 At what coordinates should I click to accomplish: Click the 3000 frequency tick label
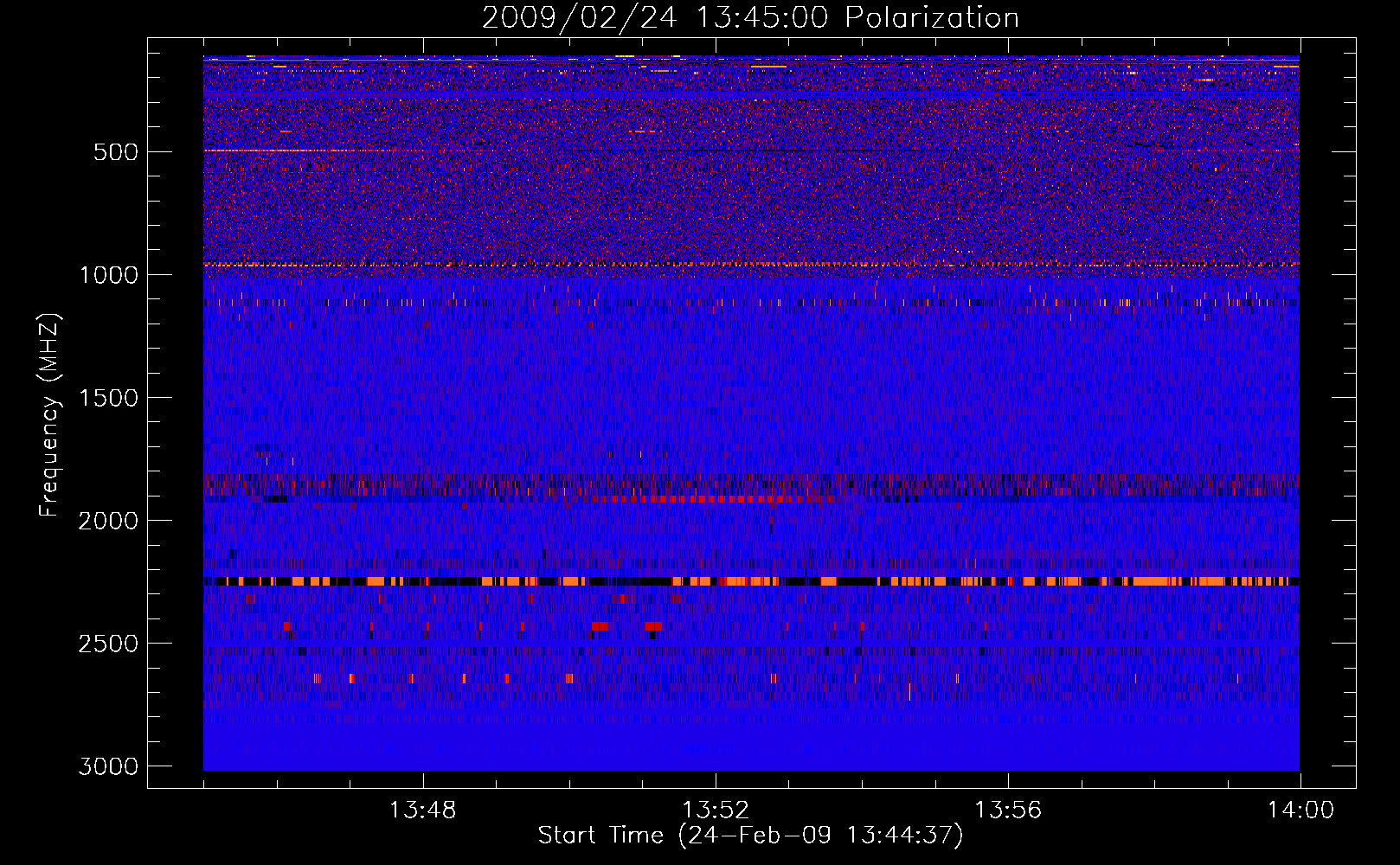click(x=108, y=766)
